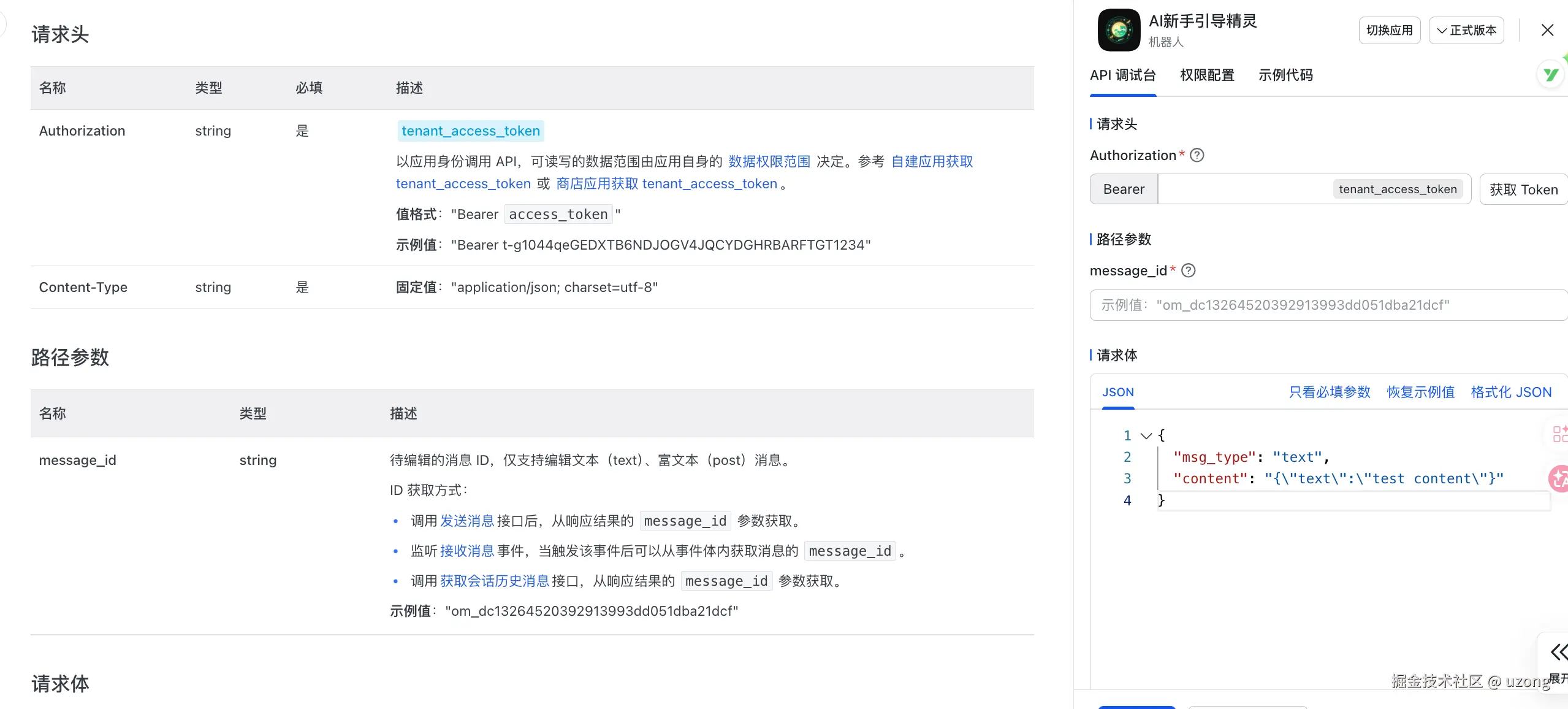The width and height of the screenshot is (1568, 709).
Task: Click the help icon beside Authorization
Action: (1197, 155)
